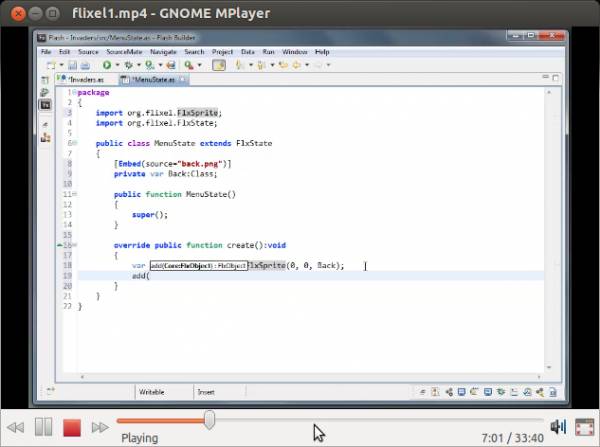Click the seek slider handle

(x=209, y=420)
